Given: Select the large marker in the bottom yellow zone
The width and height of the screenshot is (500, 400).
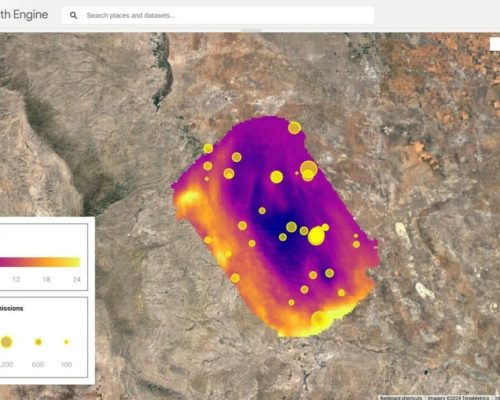Looking at the screenshot, I should tap(319, 319).
